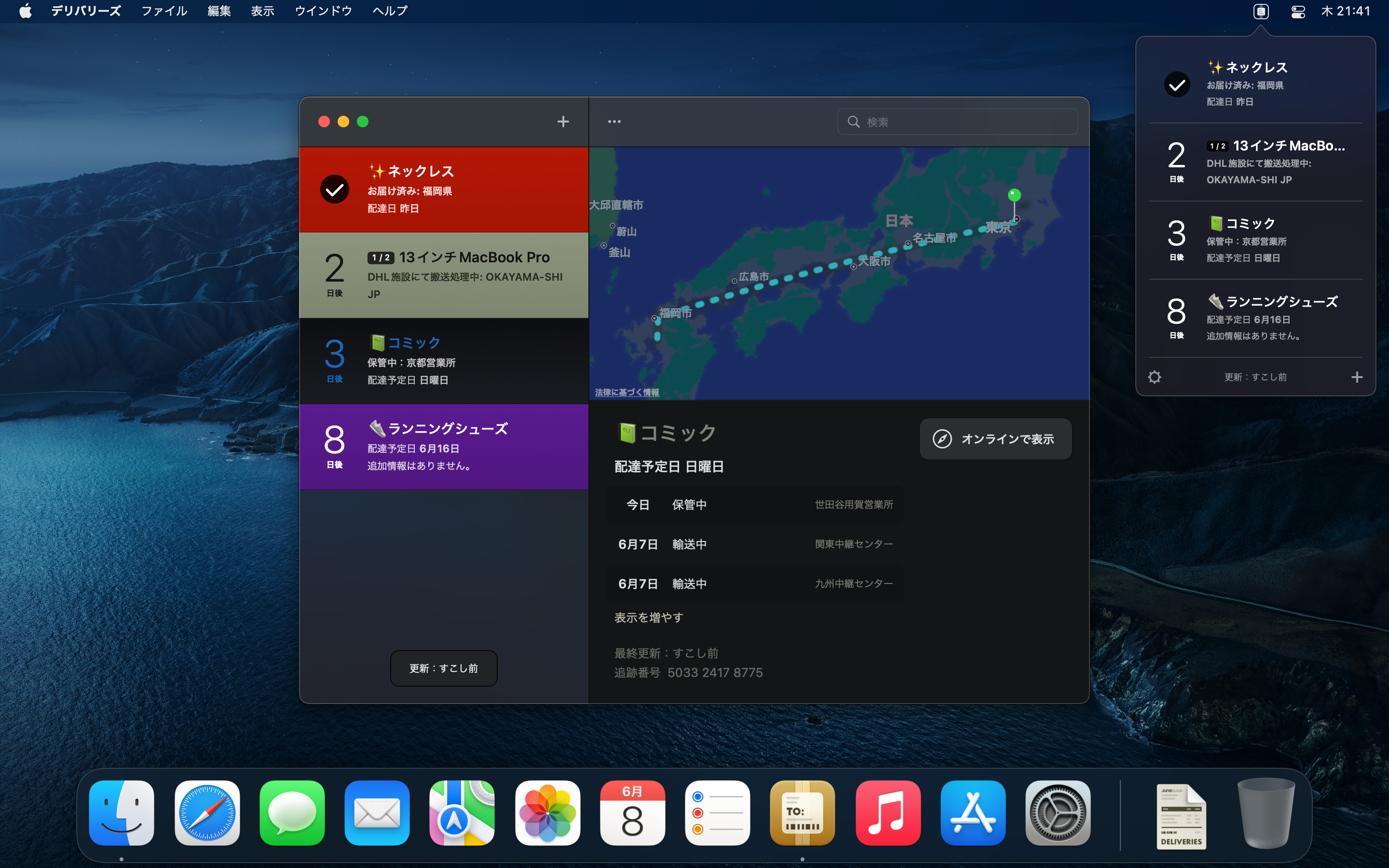Click 表示を増やす to show more history
Screen dimensions: 1389x868
coord(649,618)
